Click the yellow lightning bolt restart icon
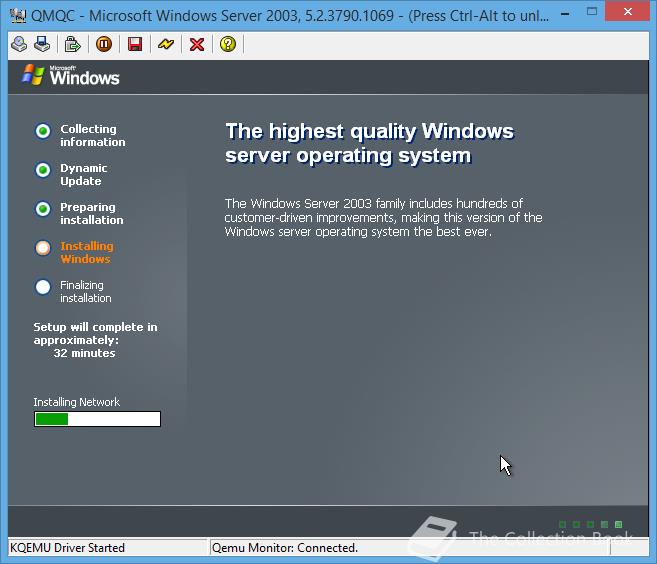The width and height of the screenshot is (657, 564). [166, 44]
